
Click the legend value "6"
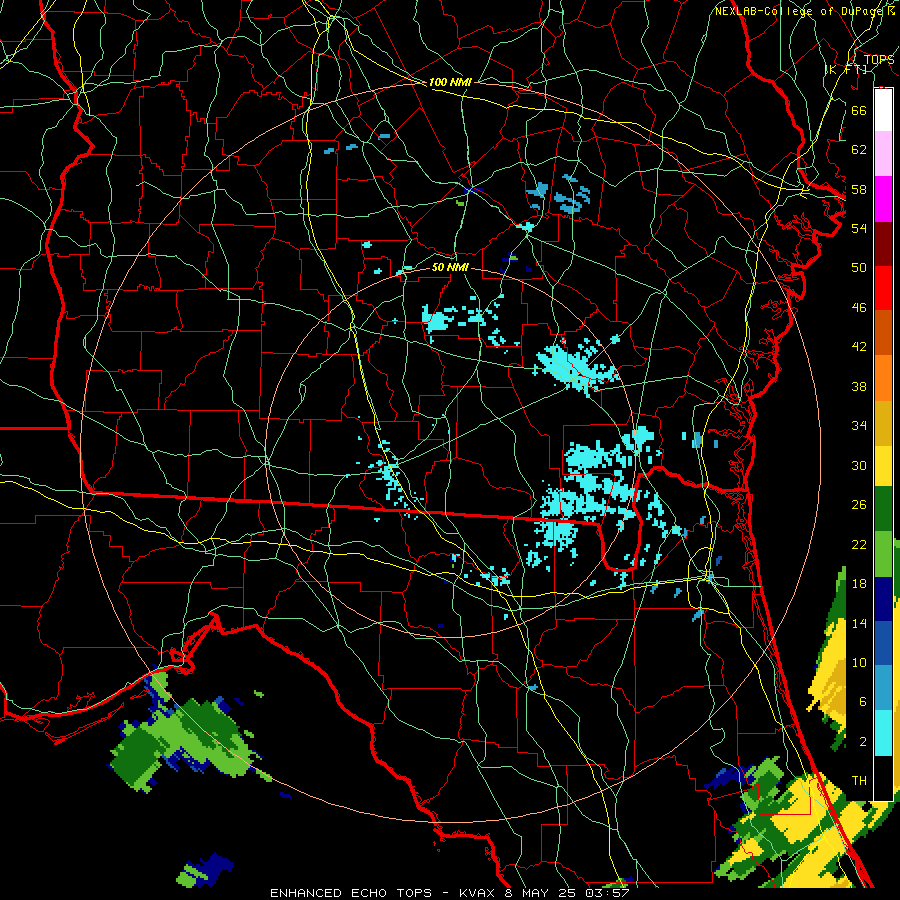tap(862, 702)
